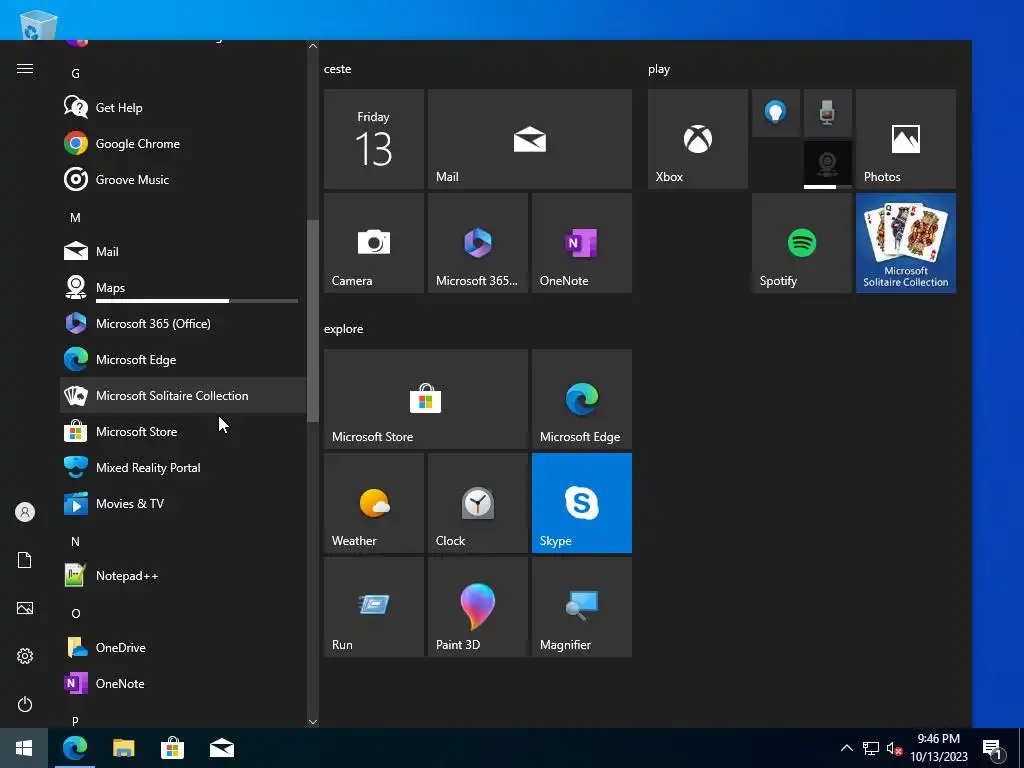This screenshot has height=768, width=1024.
Task: Open Pictures from Start sidebar
Action: pos(25,608)
